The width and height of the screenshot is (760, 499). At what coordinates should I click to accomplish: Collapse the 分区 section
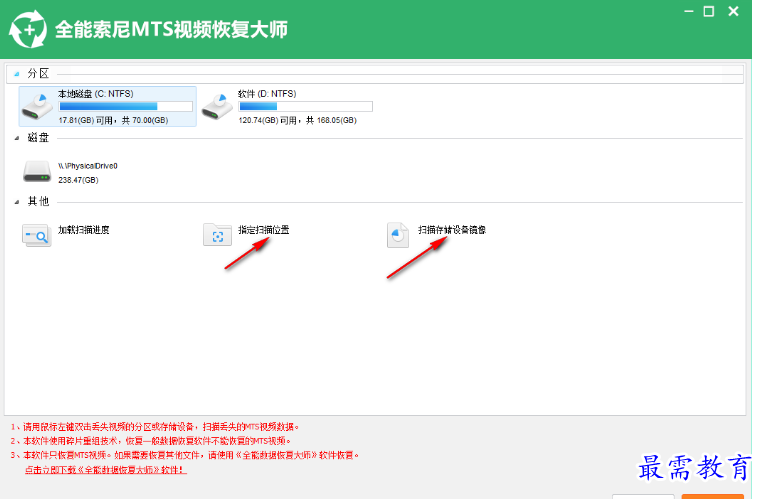pos(17,73)
